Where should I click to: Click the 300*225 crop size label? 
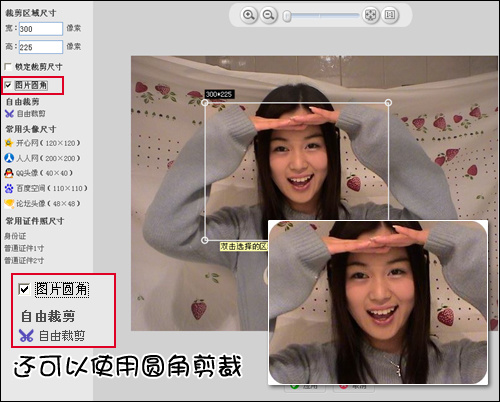pos(219,94)
